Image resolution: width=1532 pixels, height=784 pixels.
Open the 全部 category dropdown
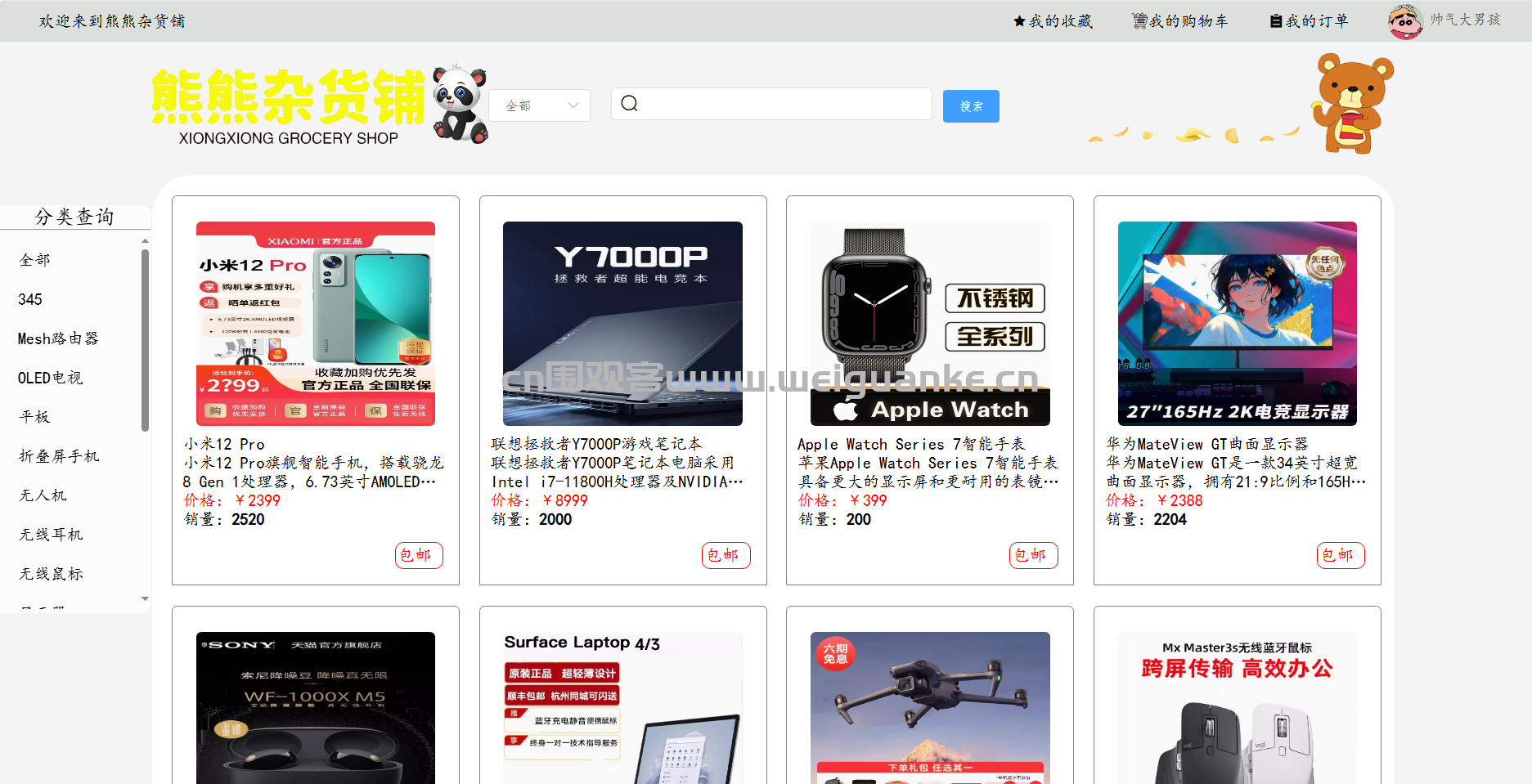[540, 105]
